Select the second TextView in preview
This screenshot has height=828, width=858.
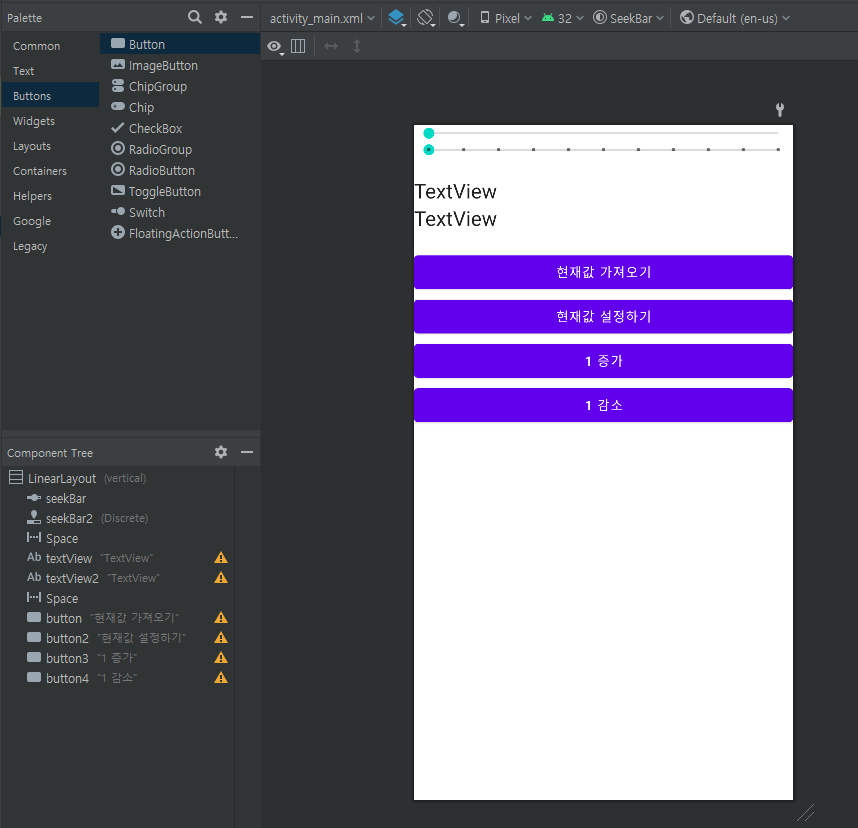[x=455, y=219]
